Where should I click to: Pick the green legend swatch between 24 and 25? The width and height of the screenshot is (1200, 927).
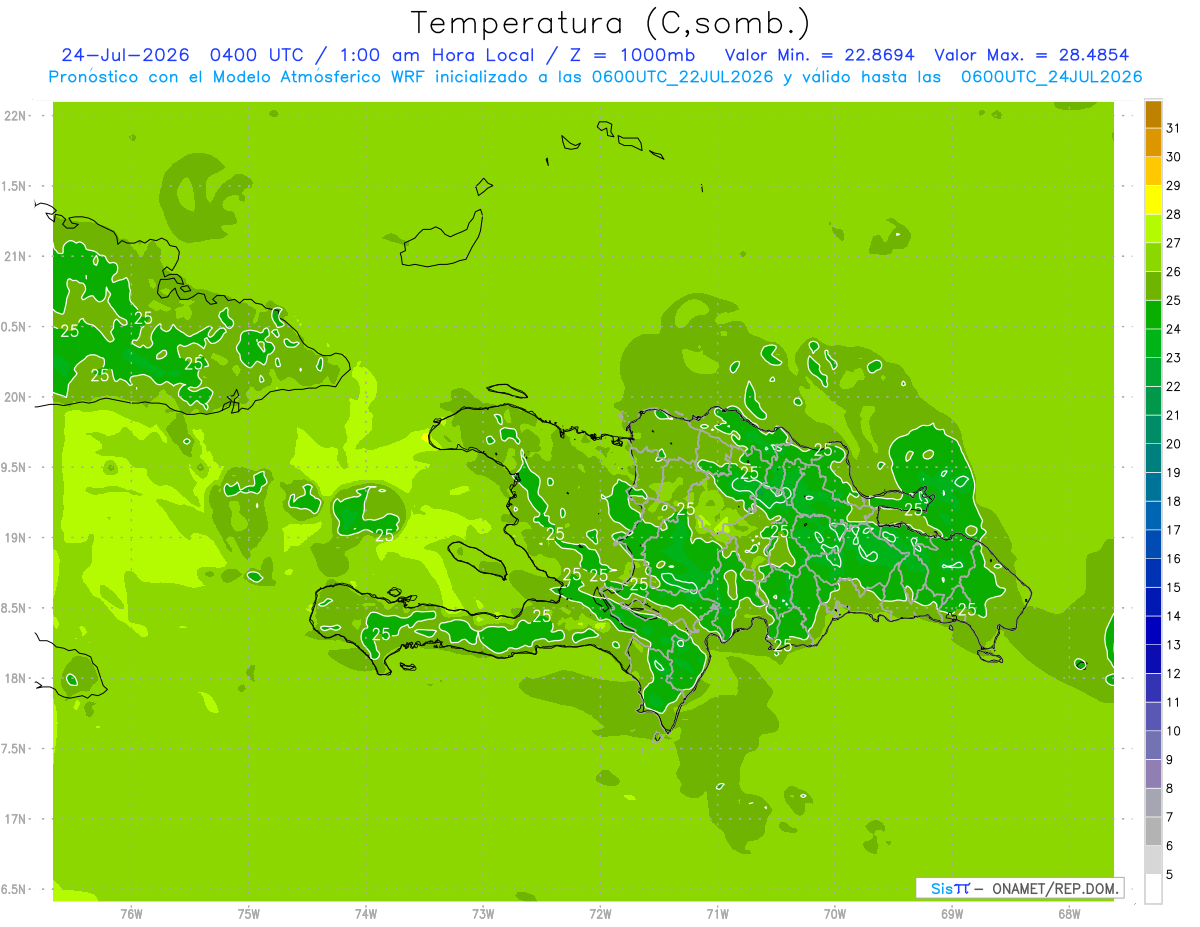(x=1153, y=315)
